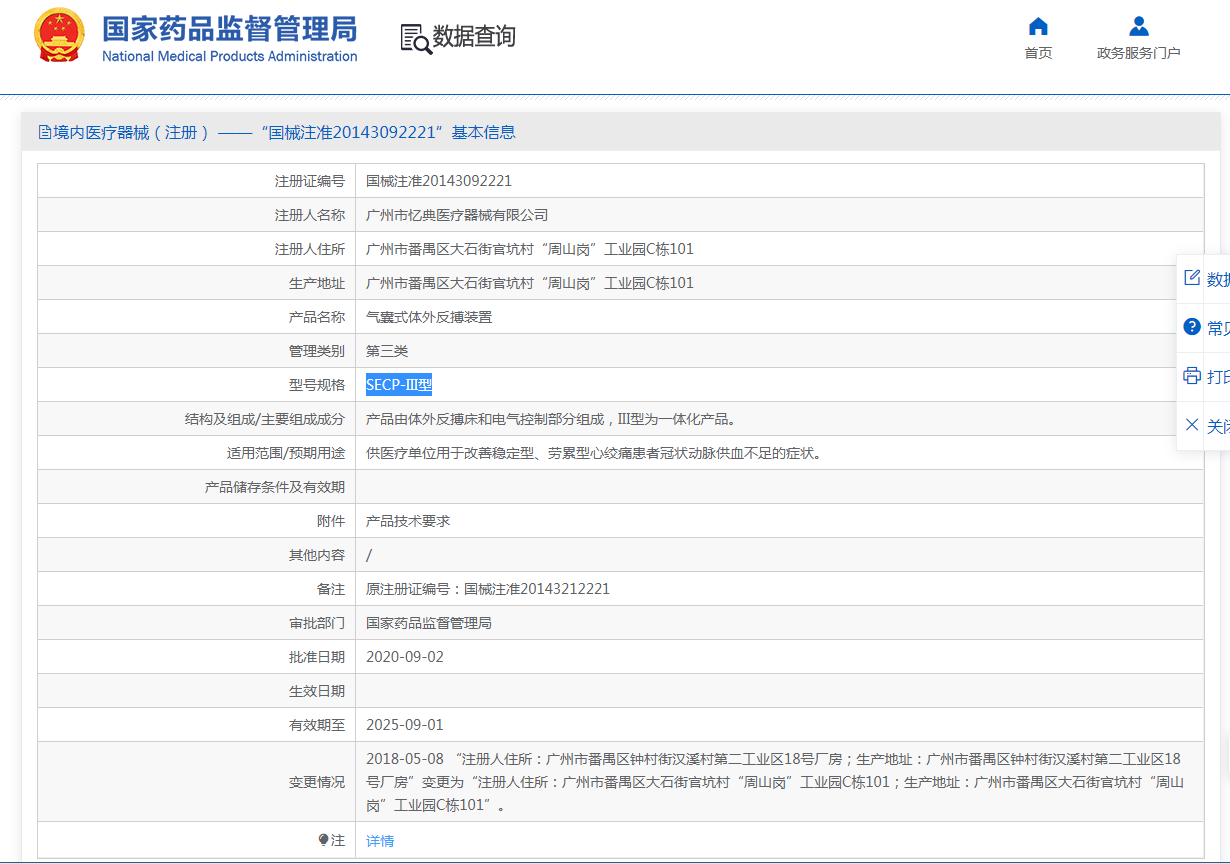Click the printer icon in side panel
The height and width of the screenshot is (864, 1230).
click(x=1191, y=376)
